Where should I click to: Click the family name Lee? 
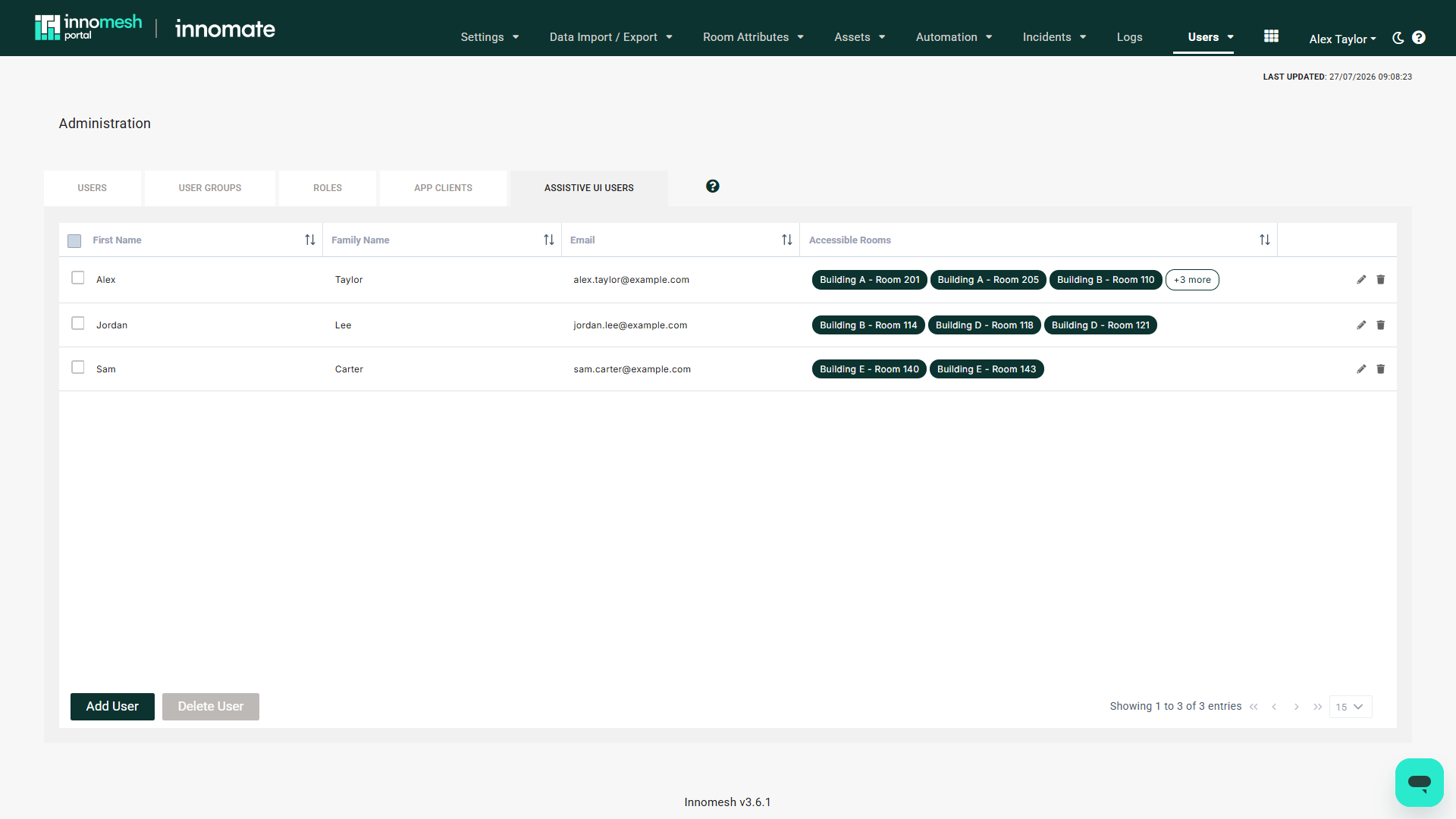tap(343, 325)
